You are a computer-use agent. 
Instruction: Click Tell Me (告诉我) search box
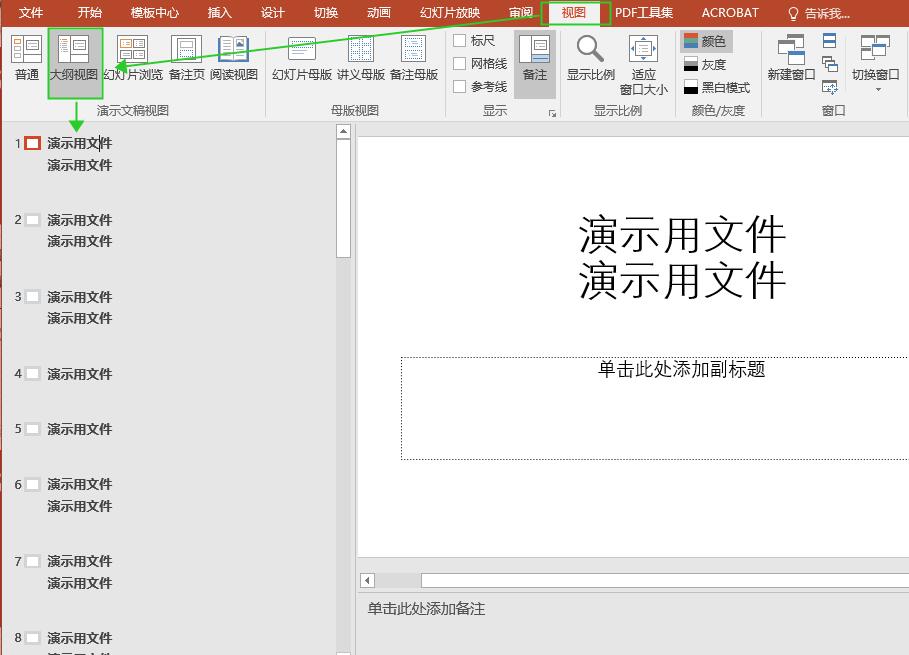(x=819, y=13)
